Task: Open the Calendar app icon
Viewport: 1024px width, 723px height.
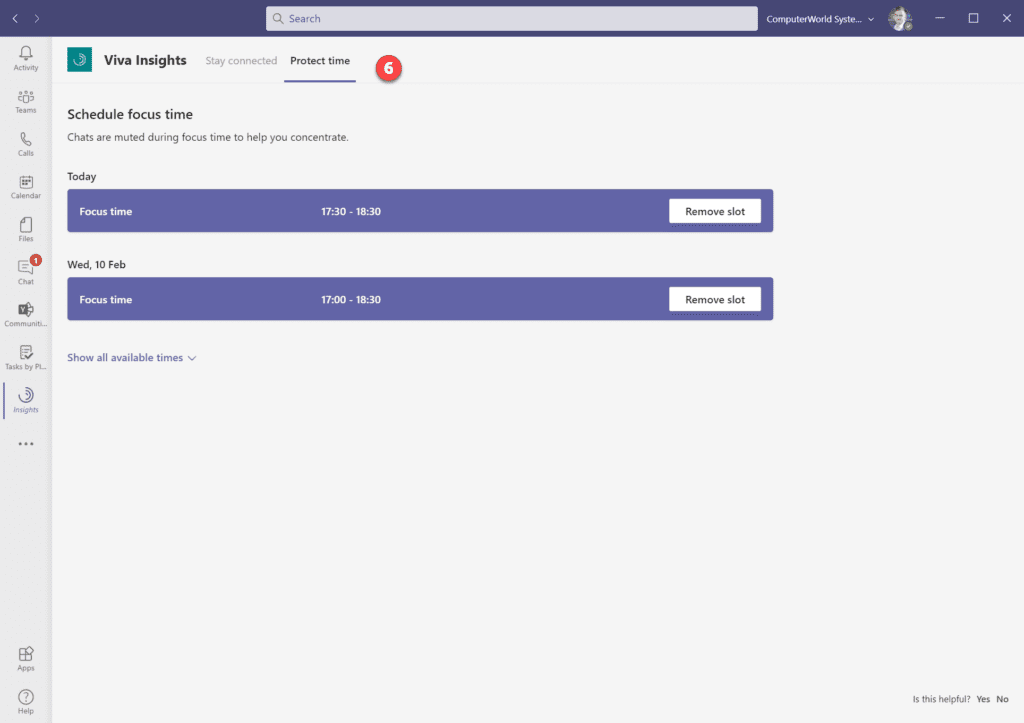Action: (25, 186)
